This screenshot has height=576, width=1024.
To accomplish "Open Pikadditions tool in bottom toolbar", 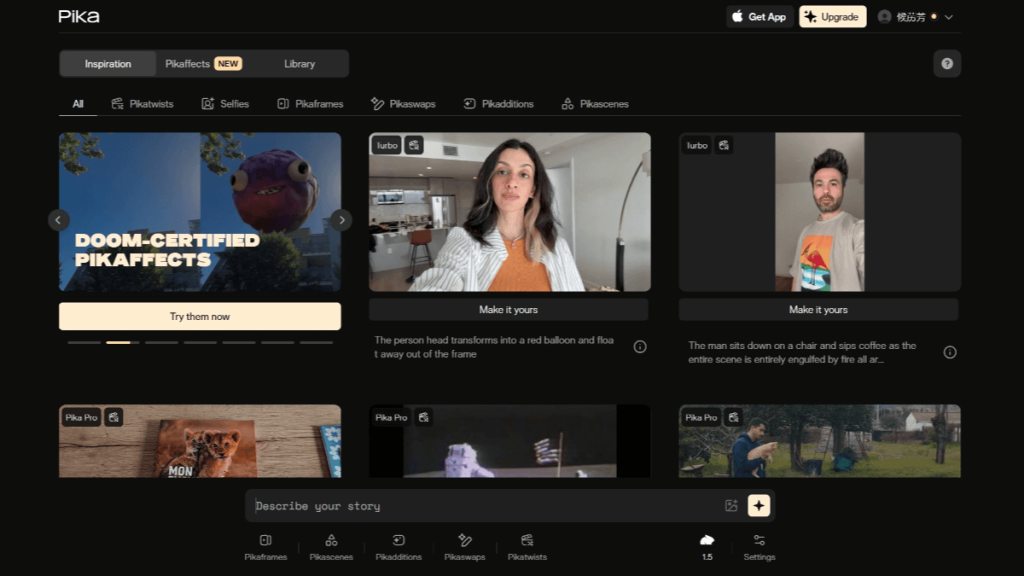I will 398,541.
